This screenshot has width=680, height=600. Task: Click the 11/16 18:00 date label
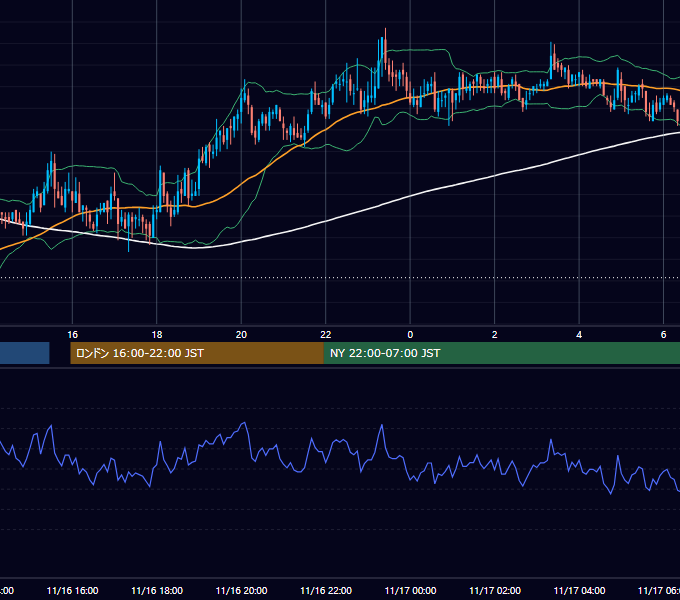point(157,590)
